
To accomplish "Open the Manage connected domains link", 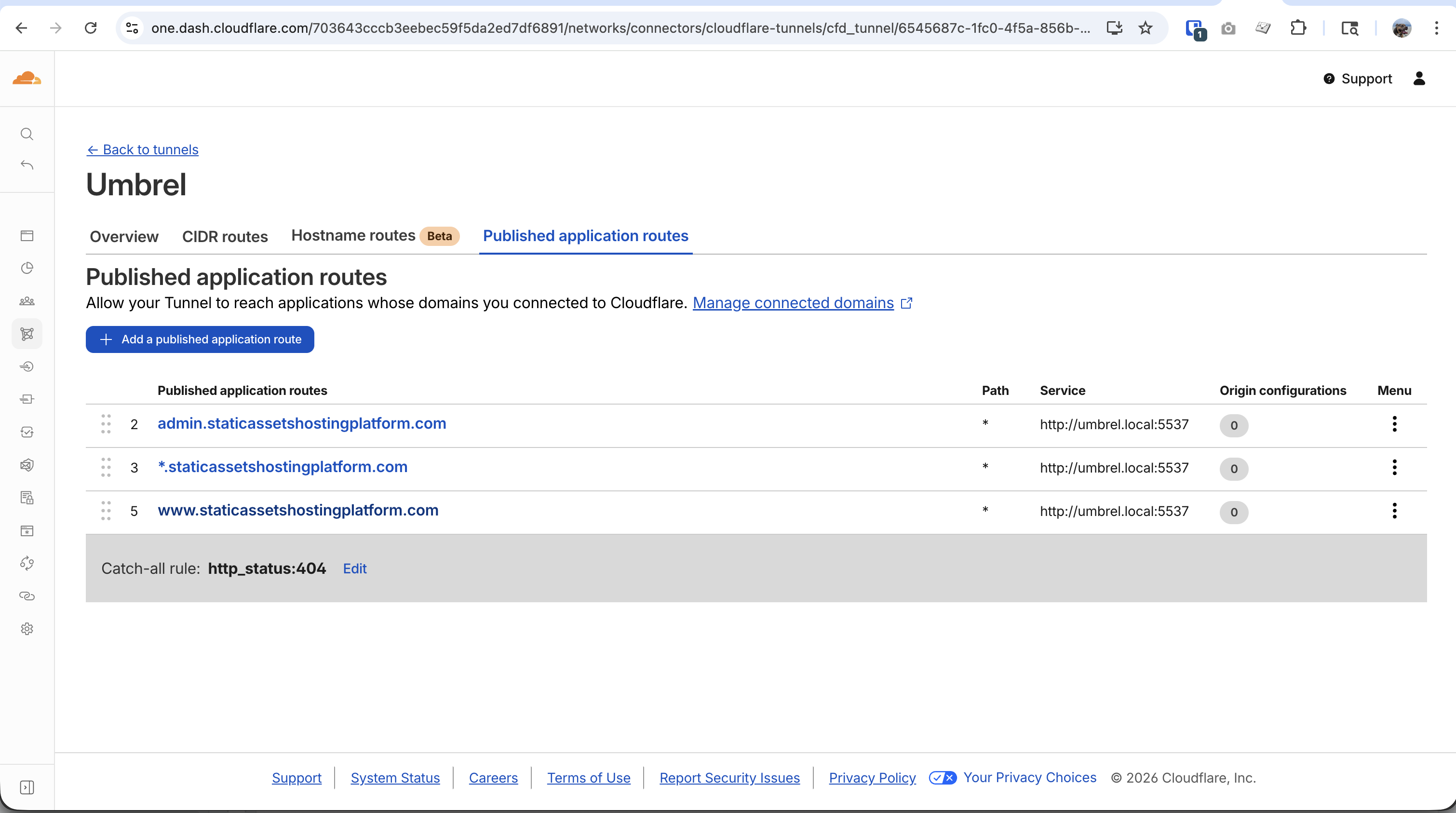I will (793, 303).
